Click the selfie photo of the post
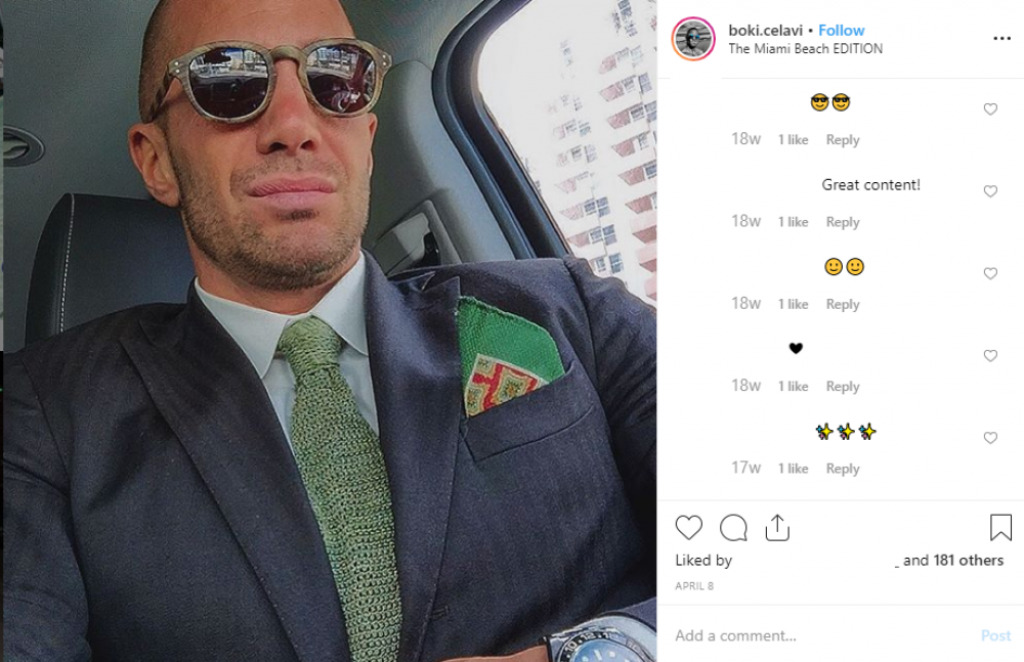This screenshot has height=662, width=1024. coord(328,330)
